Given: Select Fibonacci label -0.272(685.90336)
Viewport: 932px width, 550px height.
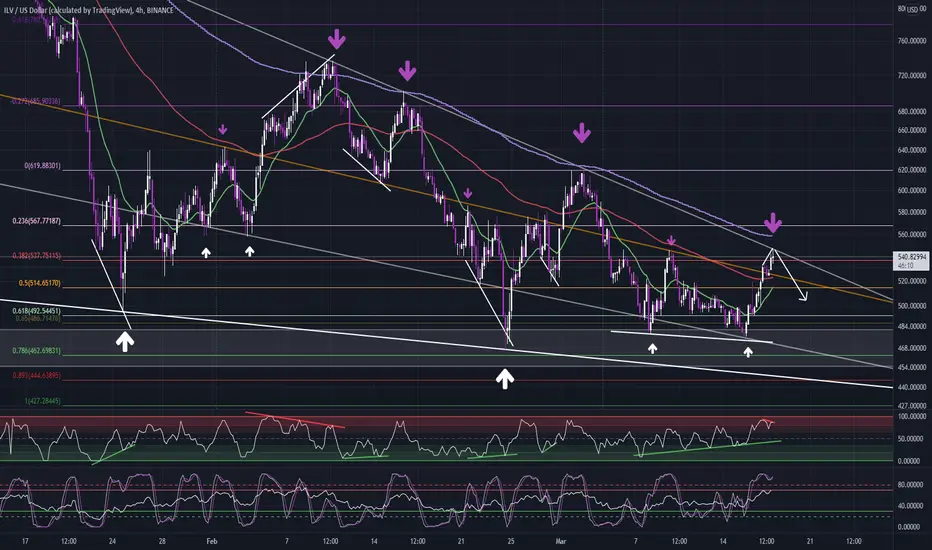Looking at the screenshot, I should (x=35, y=102).
